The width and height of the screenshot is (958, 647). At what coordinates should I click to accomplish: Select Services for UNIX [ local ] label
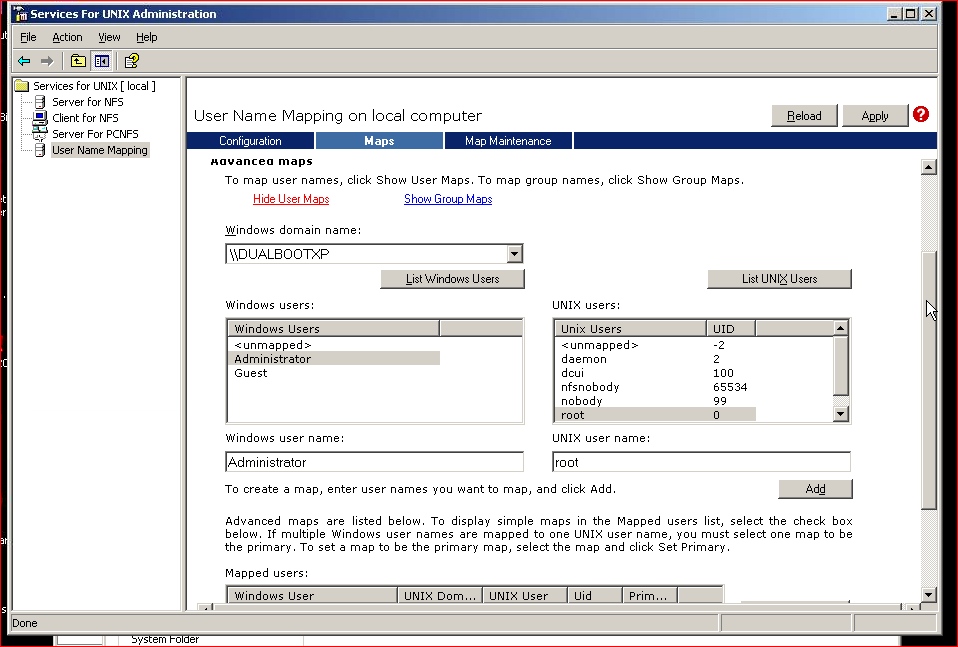coord(94,86)
